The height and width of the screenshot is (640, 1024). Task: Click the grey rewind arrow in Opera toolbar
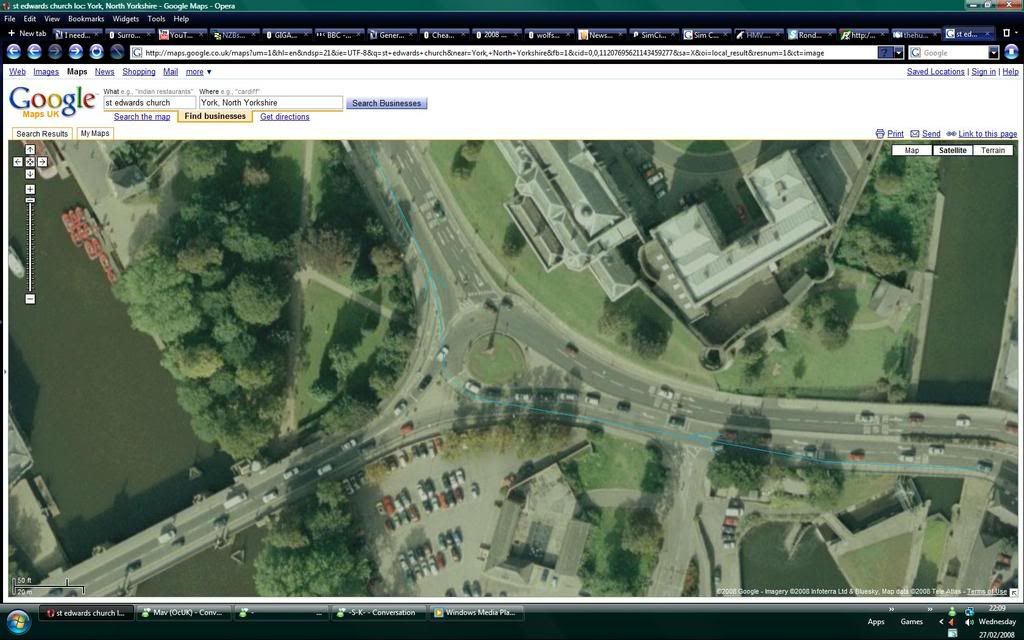[x=55, y=52]
